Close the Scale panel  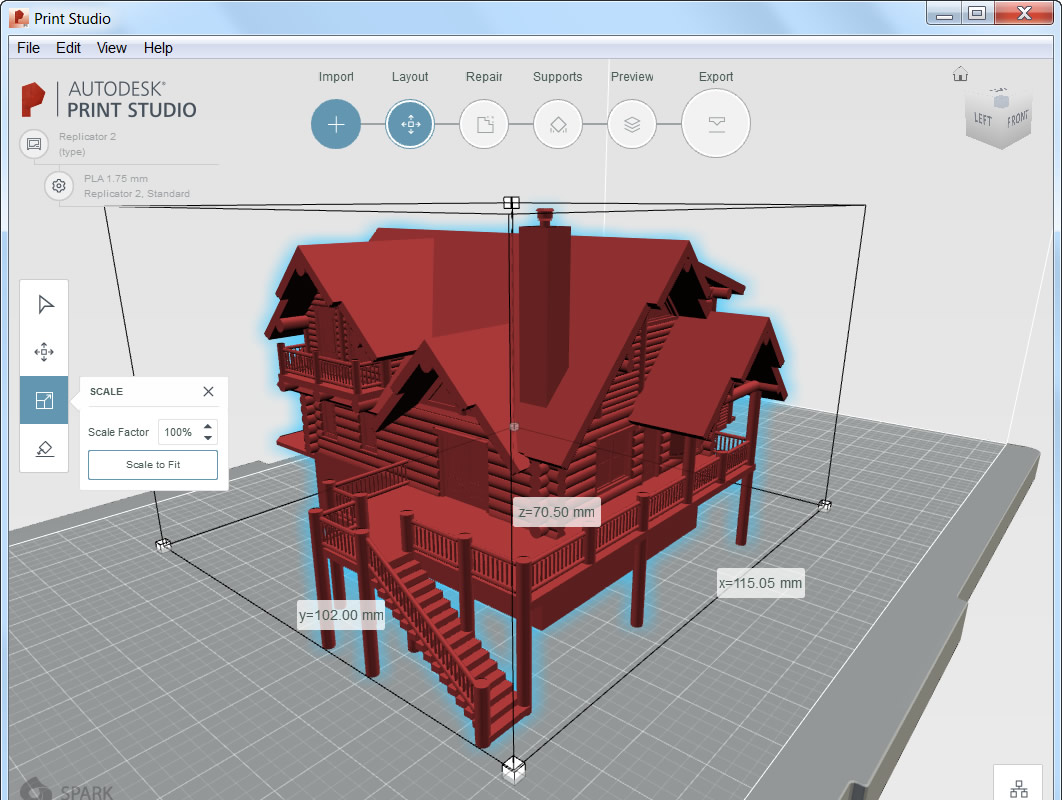coord(208,391)
